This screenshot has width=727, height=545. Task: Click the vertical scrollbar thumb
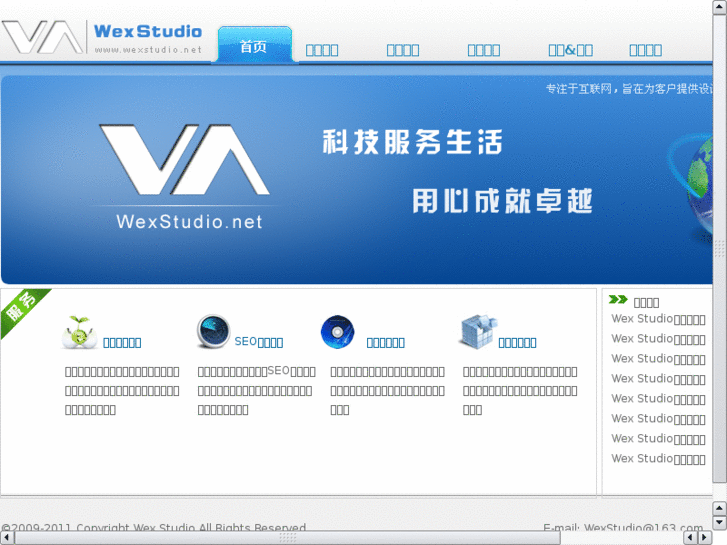pyautogui.click(x=720, y=249)
